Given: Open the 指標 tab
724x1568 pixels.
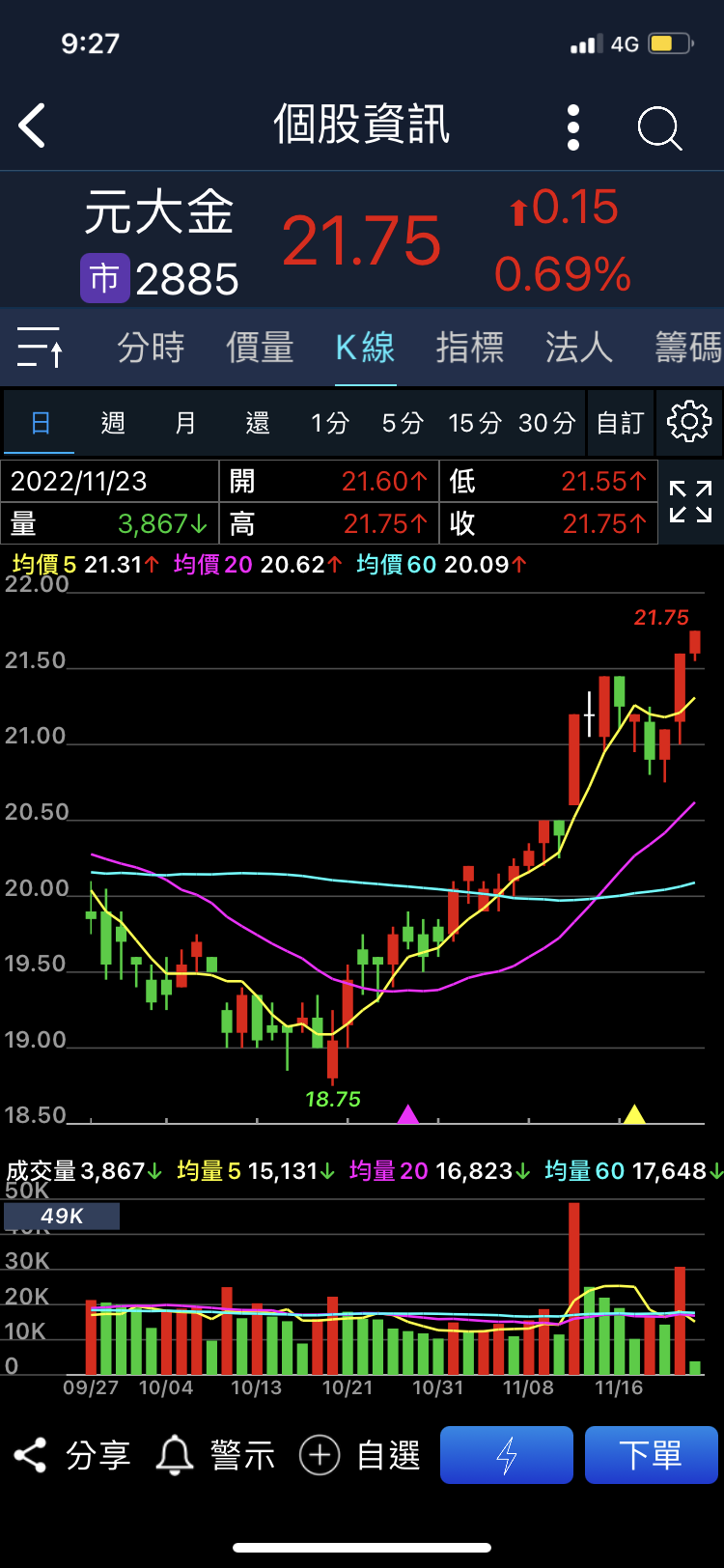Looking at the screenshot, I should click(470, 348).
